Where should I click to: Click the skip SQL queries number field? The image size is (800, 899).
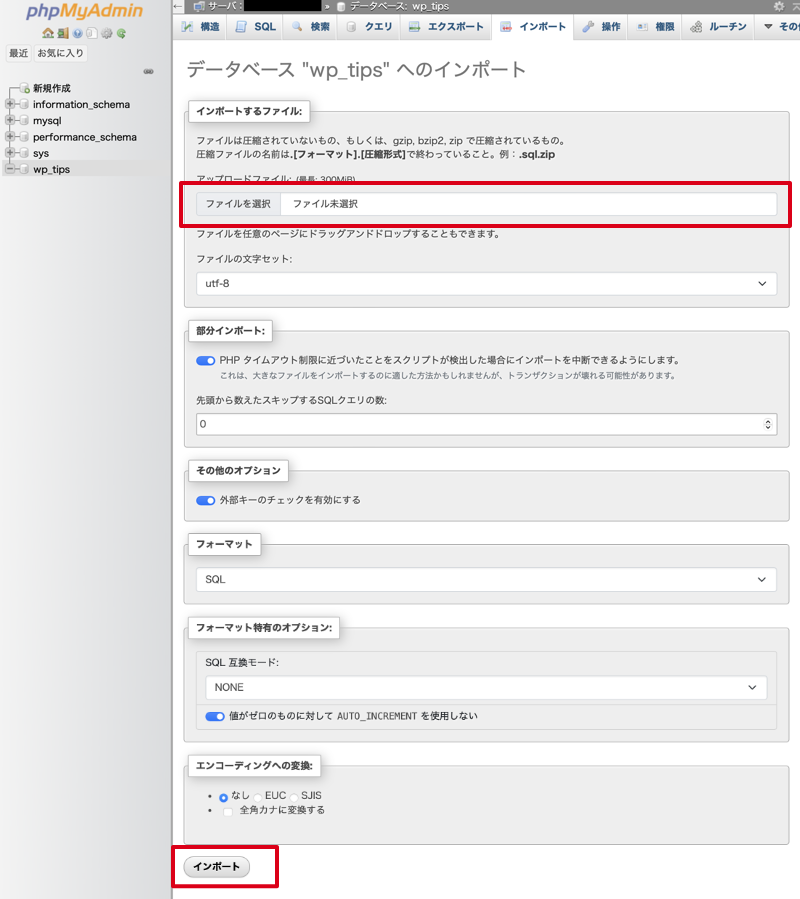click(486, 424)
